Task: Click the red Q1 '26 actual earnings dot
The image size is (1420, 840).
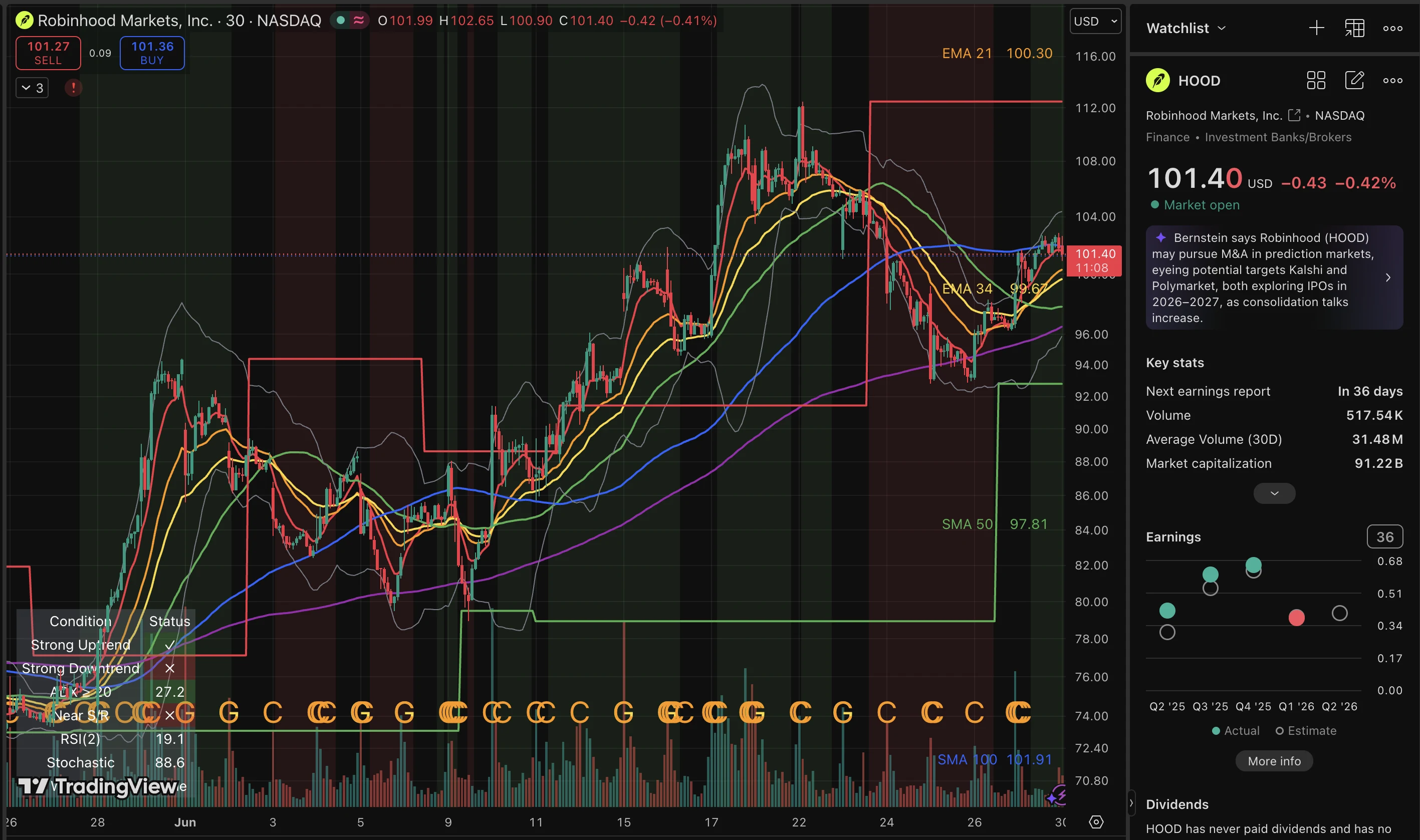Action: [1297, 618]
